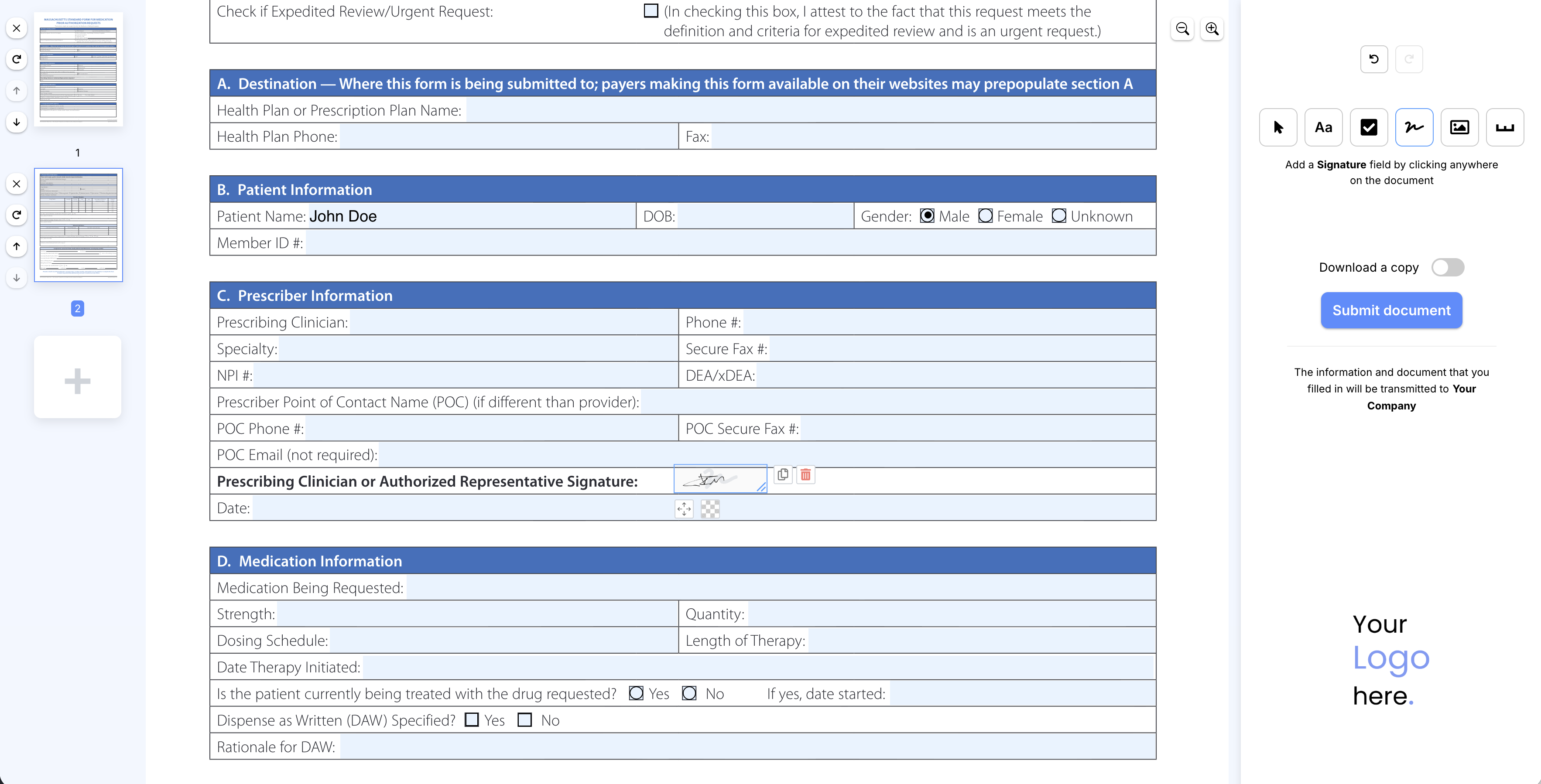The width and height of the screenshot is (1541, 784).
Task: Open page 1 thumbnail
Action: (79, 69)
